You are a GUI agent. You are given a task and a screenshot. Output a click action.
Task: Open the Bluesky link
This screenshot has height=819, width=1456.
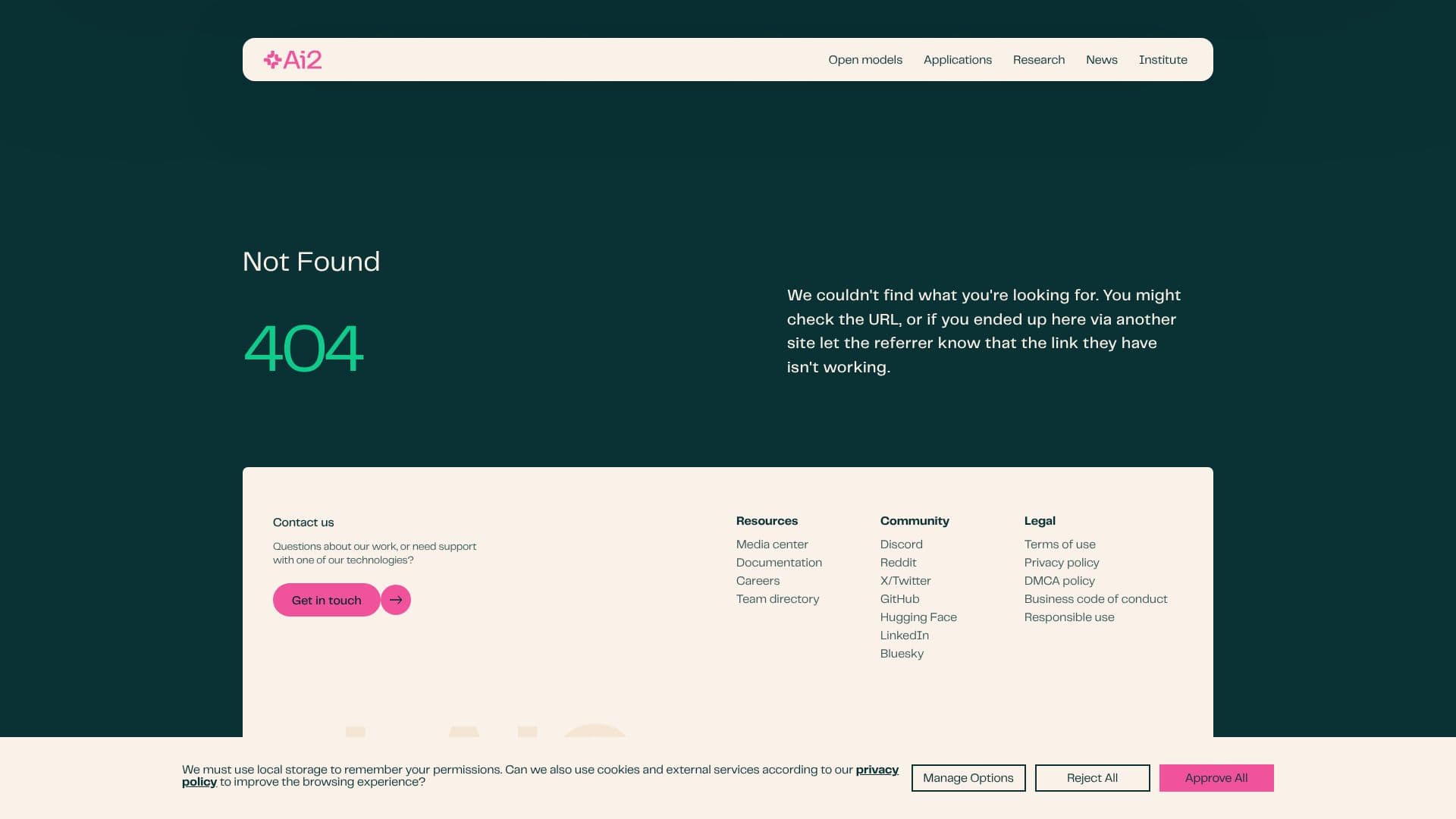(x=902, y=654)
